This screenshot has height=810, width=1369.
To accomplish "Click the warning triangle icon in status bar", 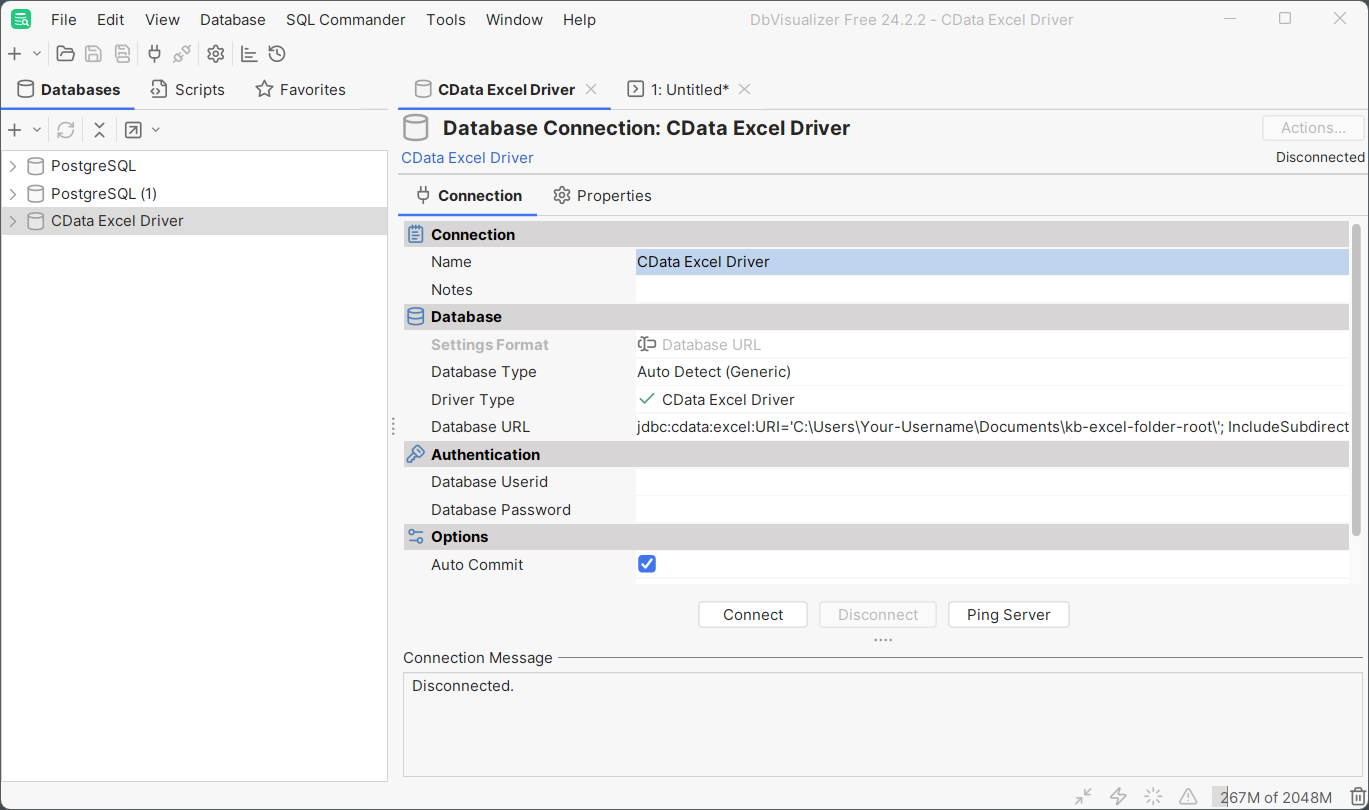I will [1187, 796].
